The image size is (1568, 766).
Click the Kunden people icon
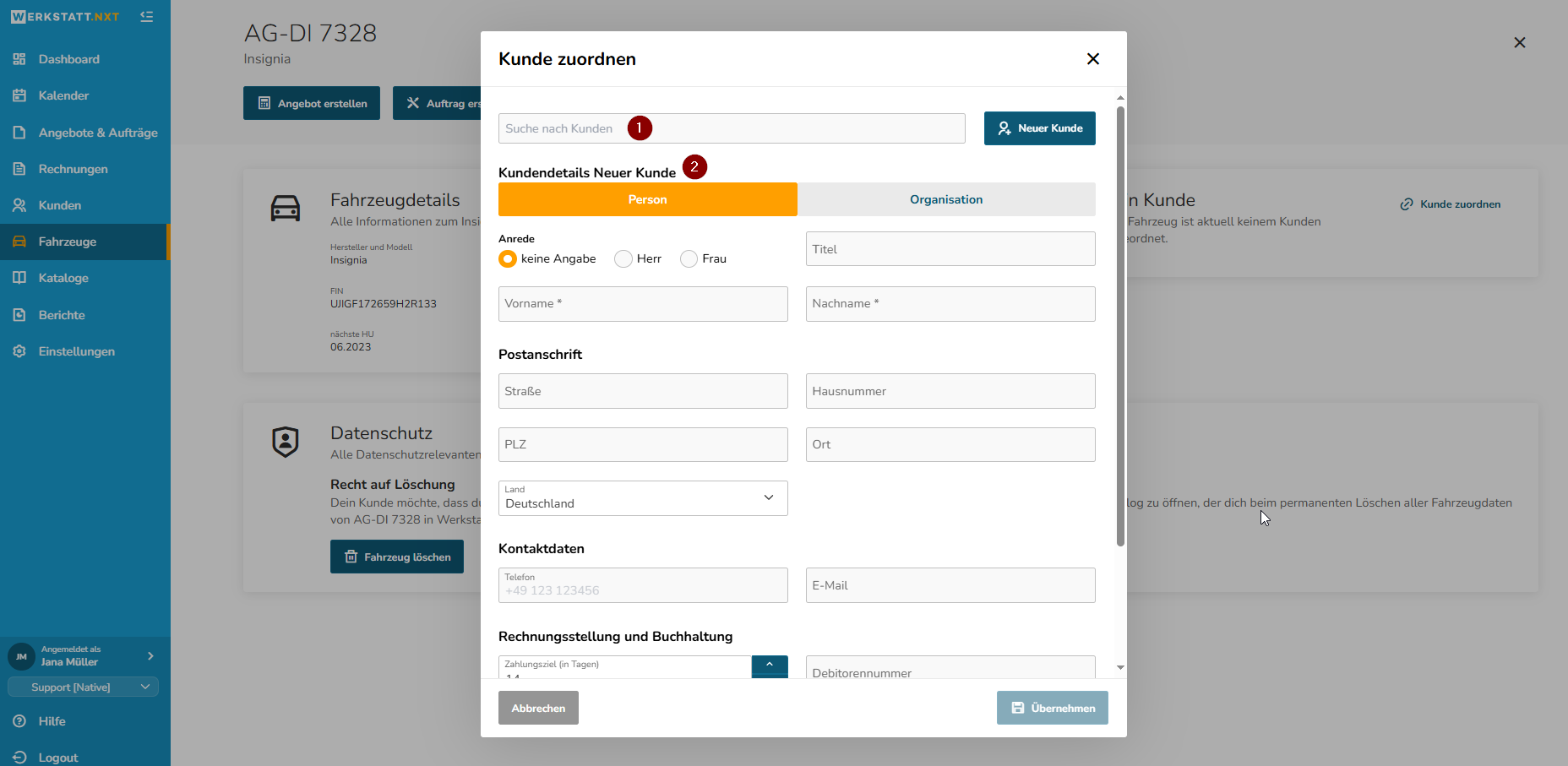pyautogui.click(x=19, y=205)
